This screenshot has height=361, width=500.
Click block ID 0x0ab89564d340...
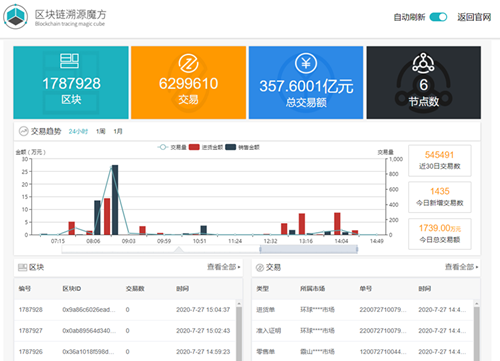(89, 331)
